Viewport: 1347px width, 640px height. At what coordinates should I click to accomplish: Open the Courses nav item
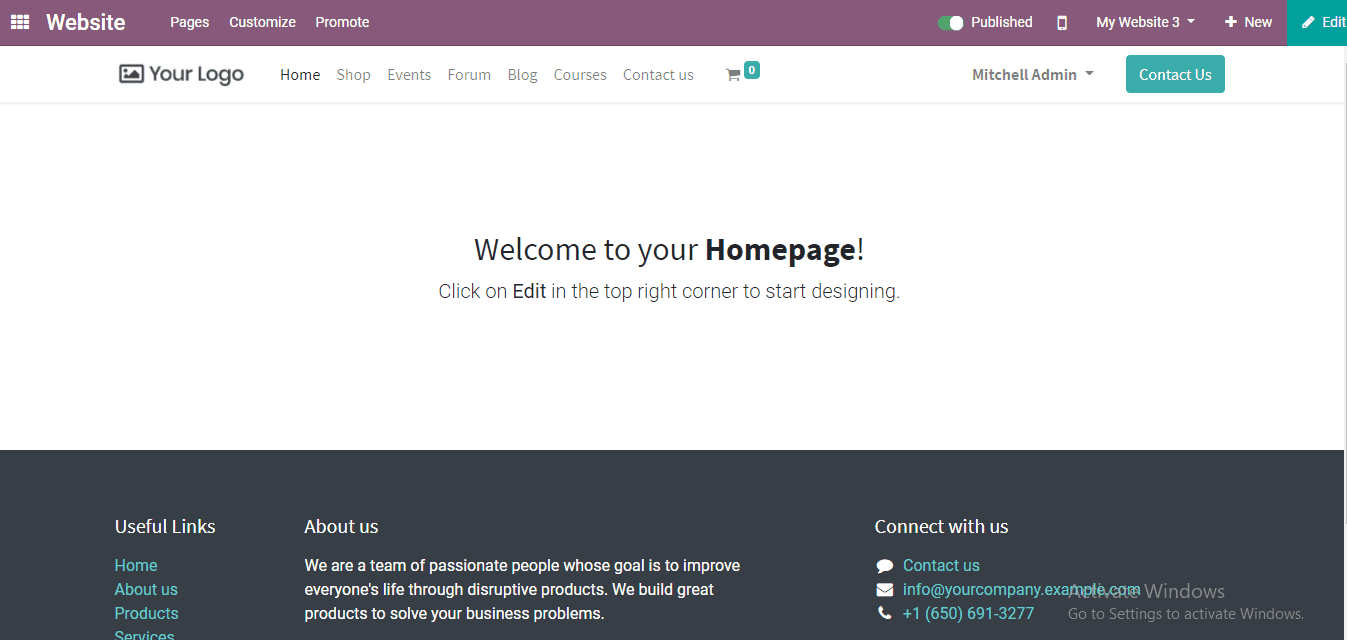[580, 75]
